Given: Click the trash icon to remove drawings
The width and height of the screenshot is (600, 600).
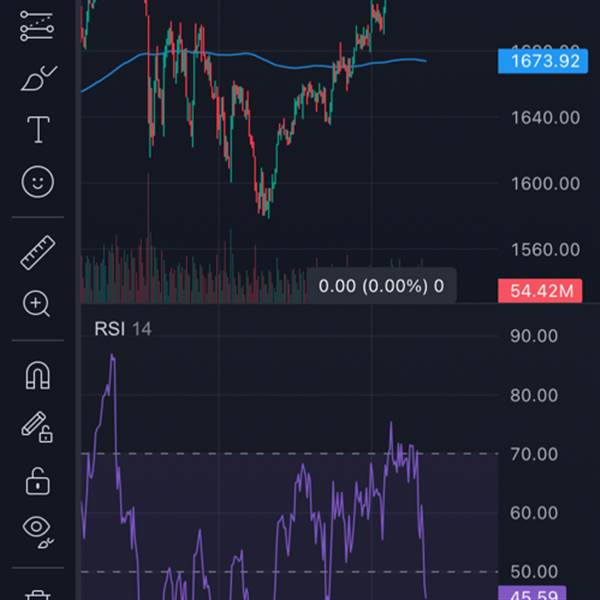Looking at the screenshot, I should (38, 595).
